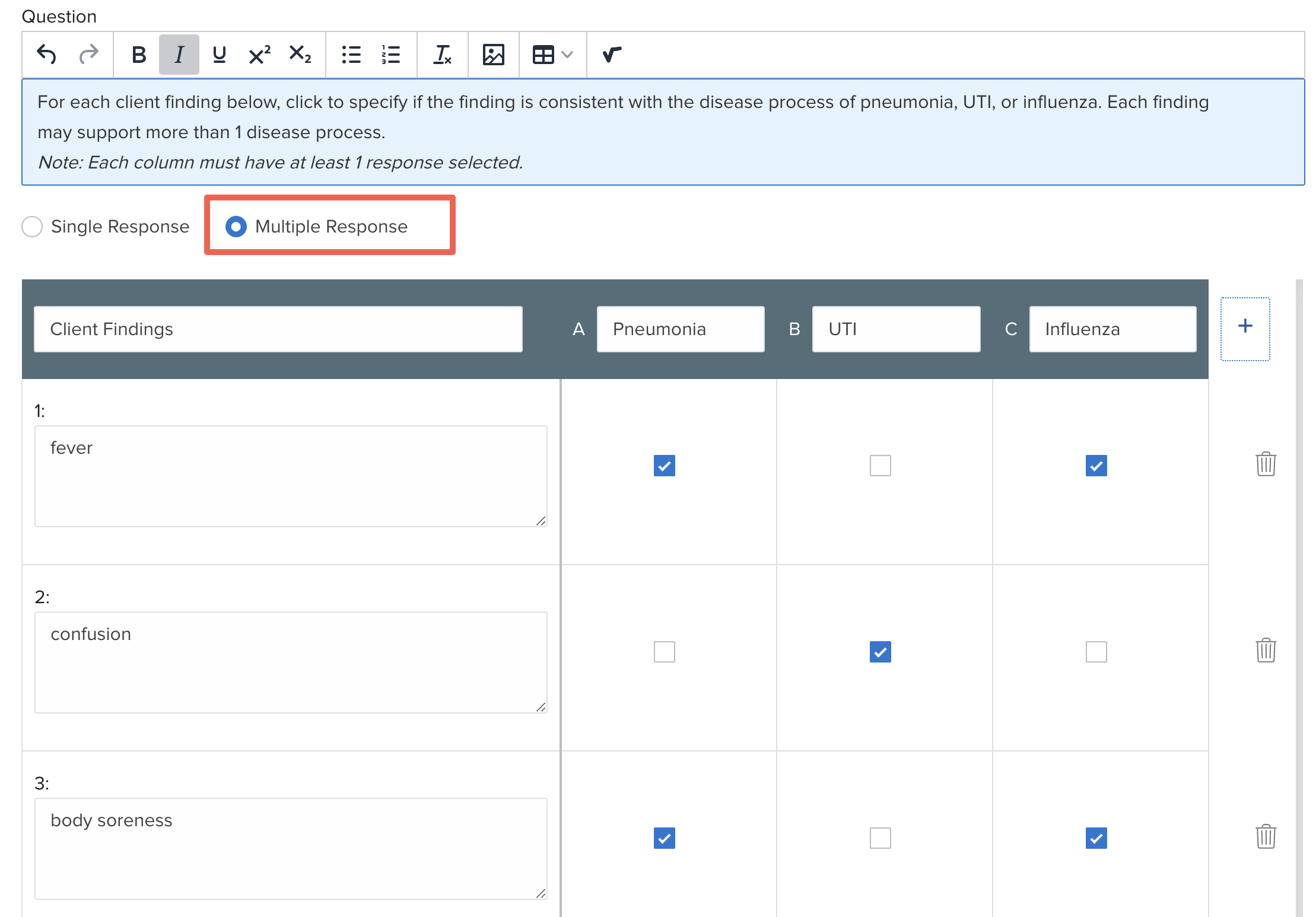Insert an image into the question

click(x=492, y=54)
